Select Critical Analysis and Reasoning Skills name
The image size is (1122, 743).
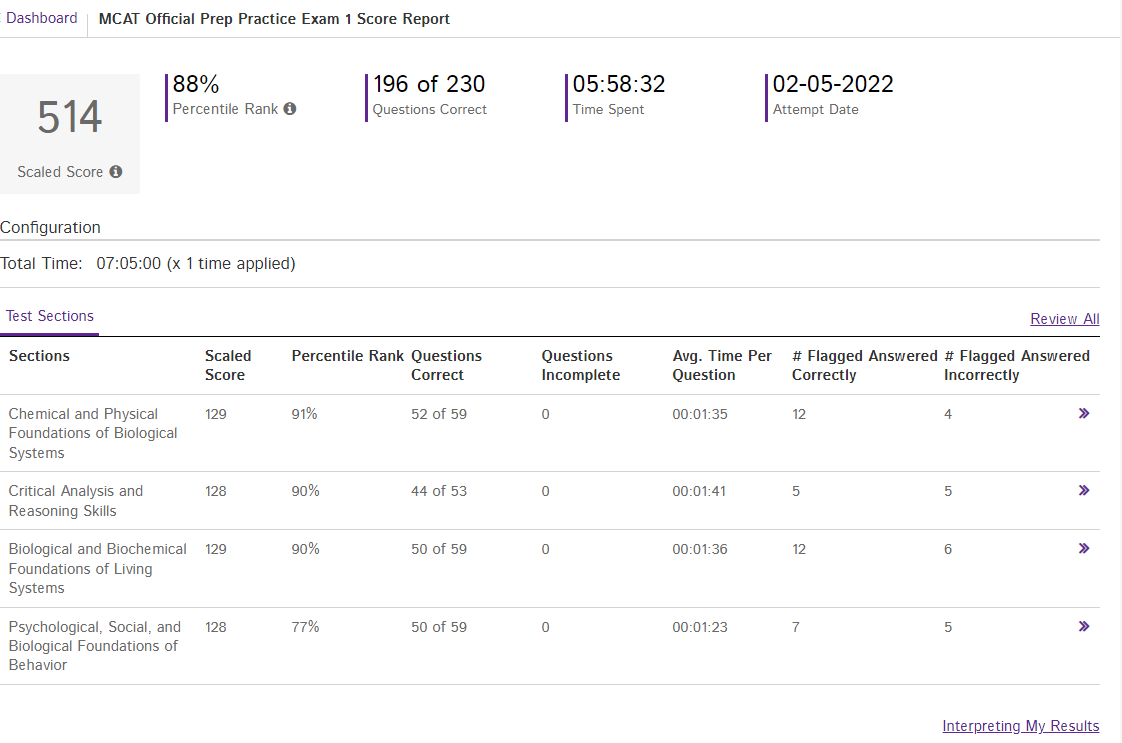click(76, 501)
